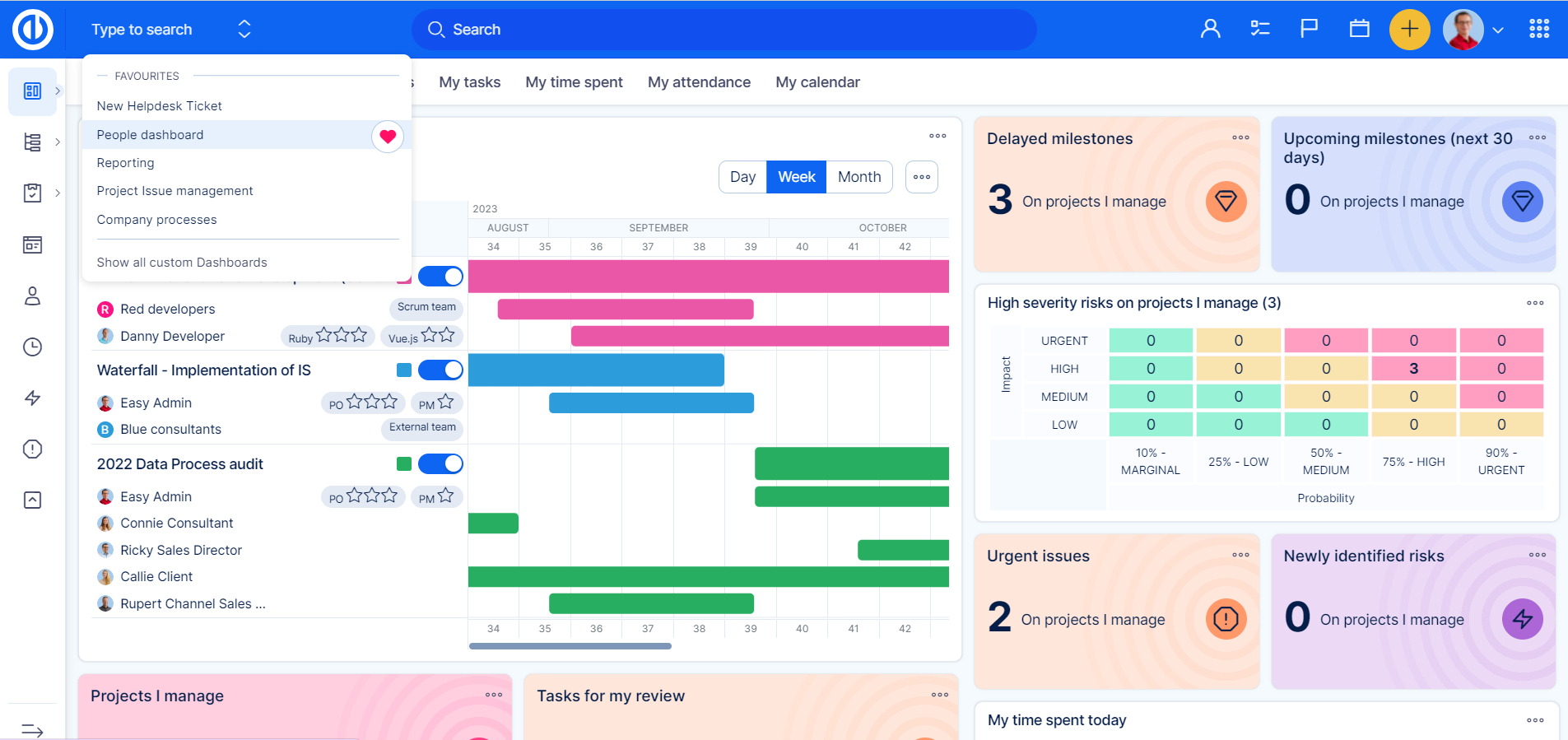This screenshot has height=740, width=1568.
Task: Open the task checklist icon in header
Action: 1260,30
